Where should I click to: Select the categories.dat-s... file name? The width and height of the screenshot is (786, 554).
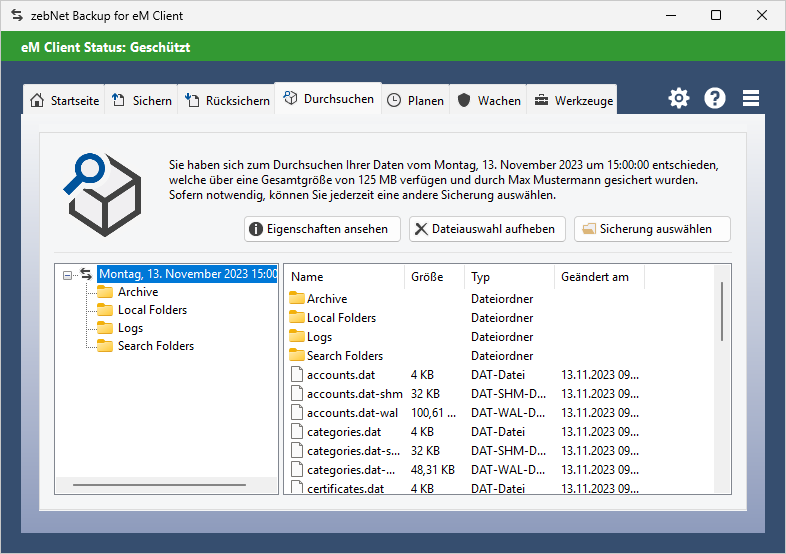353,451
